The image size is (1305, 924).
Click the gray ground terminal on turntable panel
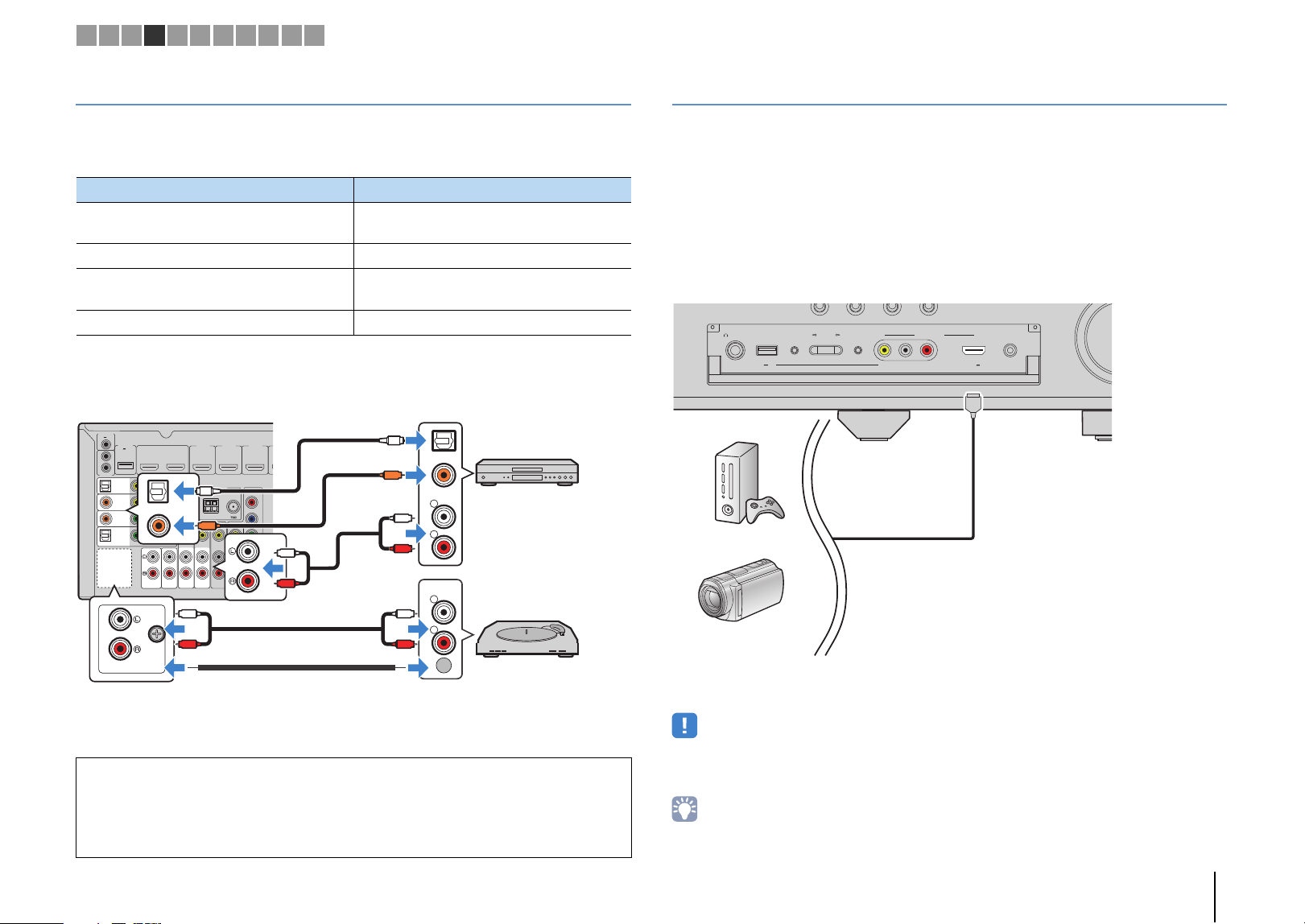[443, 666]
